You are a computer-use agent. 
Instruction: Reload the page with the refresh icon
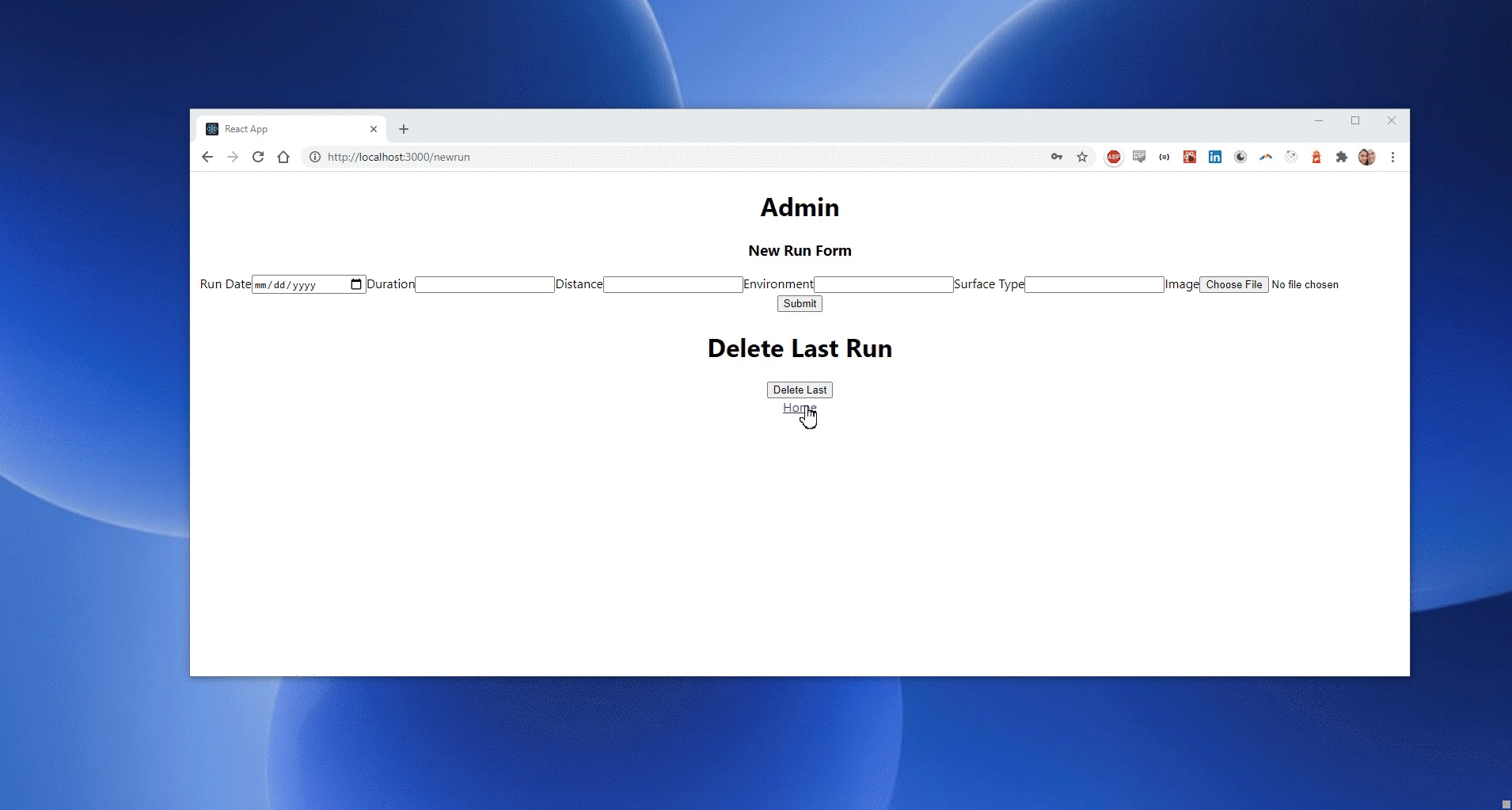[258, 157]
